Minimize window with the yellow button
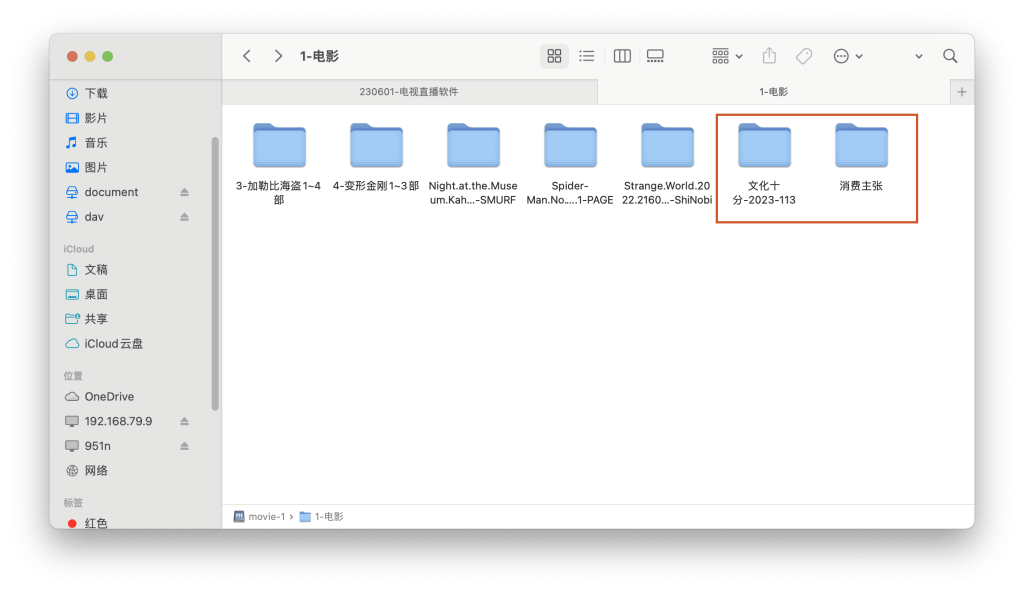This screenshot has width=1024, height=594. 90,57
